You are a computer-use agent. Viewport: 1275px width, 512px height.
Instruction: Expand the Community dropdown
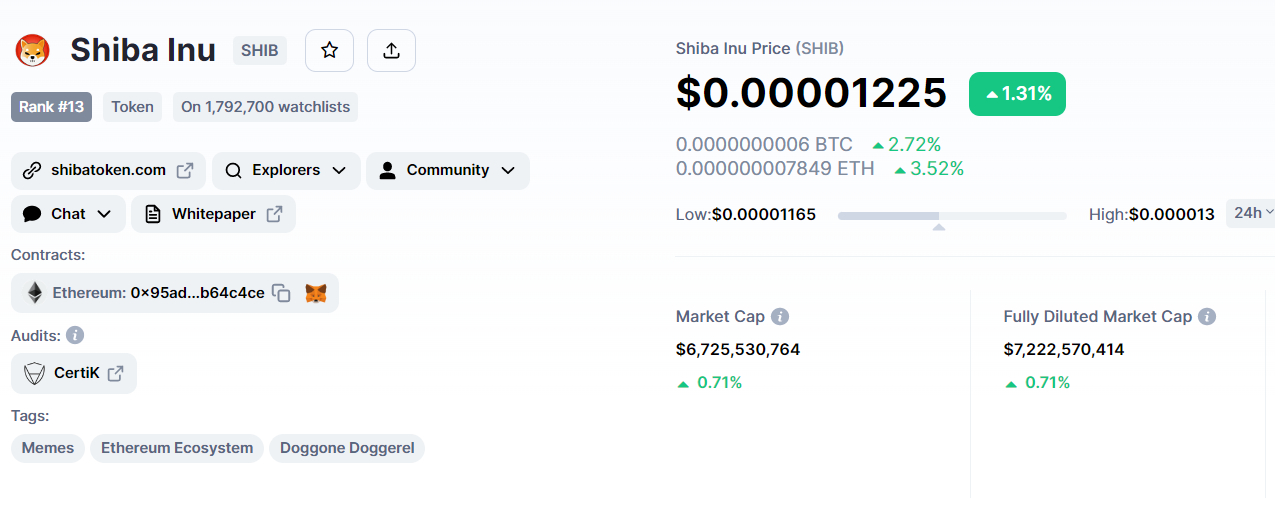(448, 170)
